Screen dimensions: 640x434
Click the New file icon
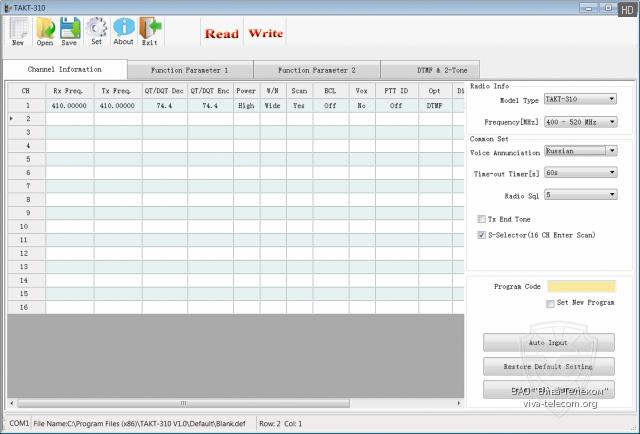18,31
